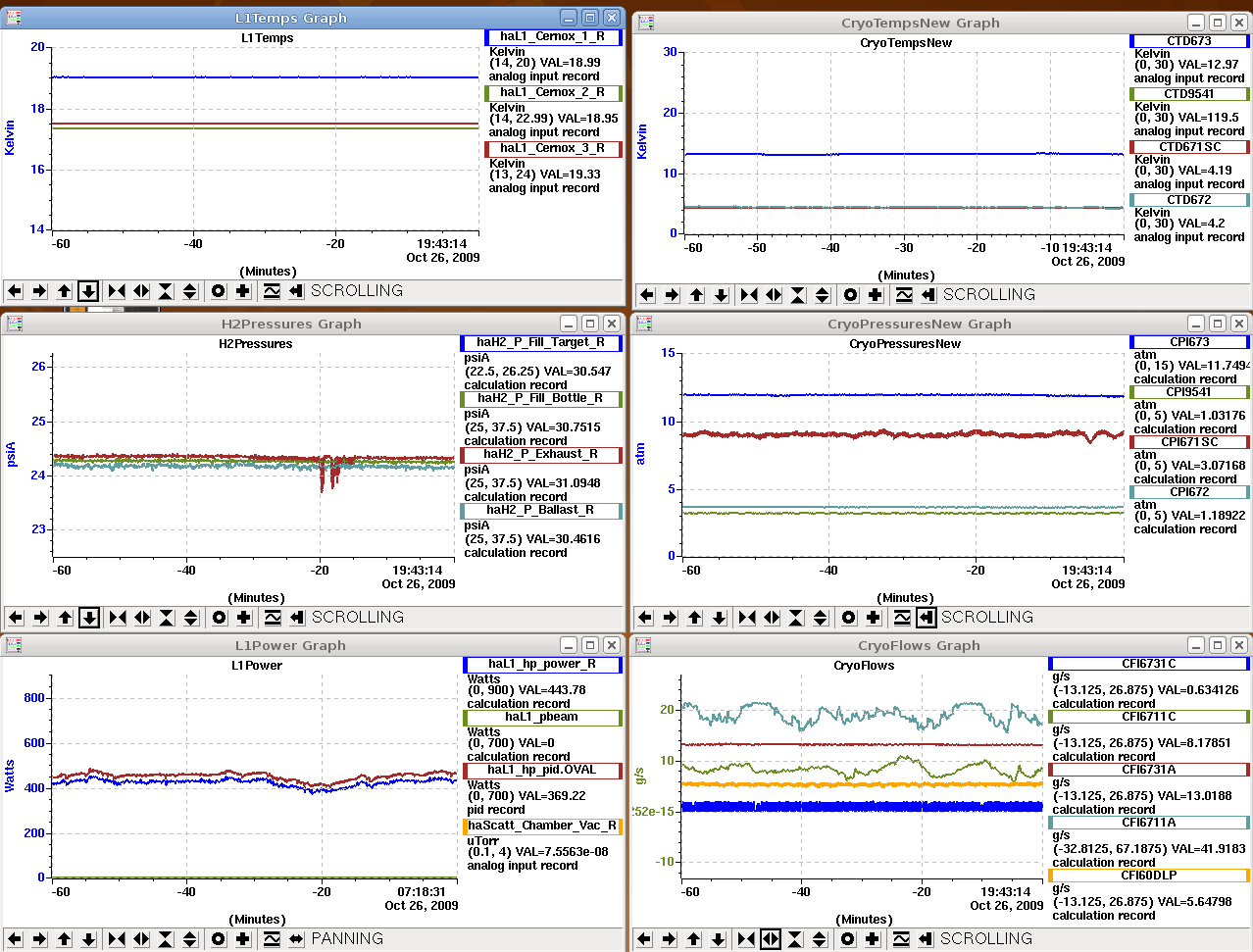
Task: Select CFI6711A legend entry in CryoFlows
Action: click(1149, 823)
